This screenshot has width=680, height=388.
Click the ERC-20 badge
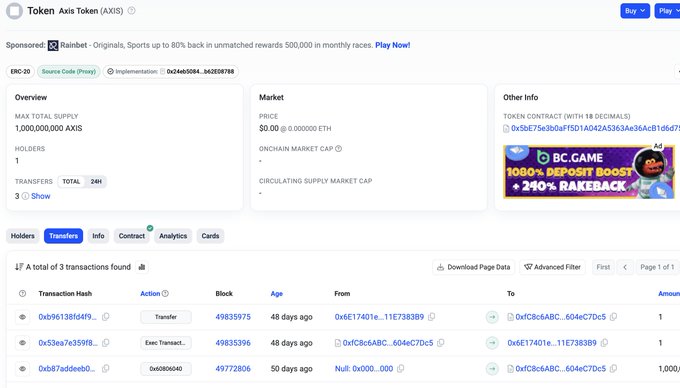point(20,72)
